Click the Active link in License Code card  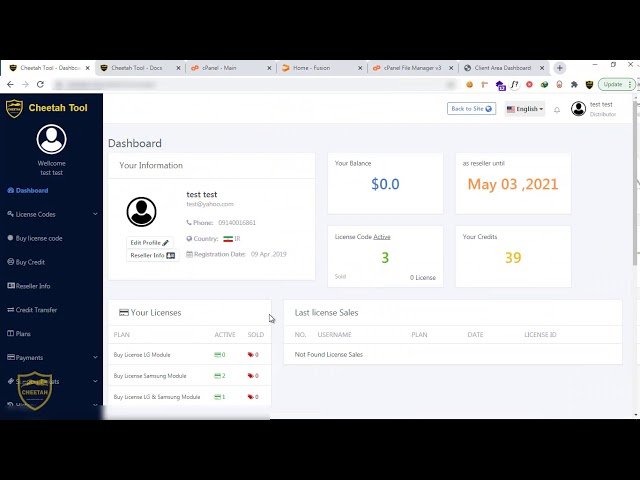click(382, 237)
